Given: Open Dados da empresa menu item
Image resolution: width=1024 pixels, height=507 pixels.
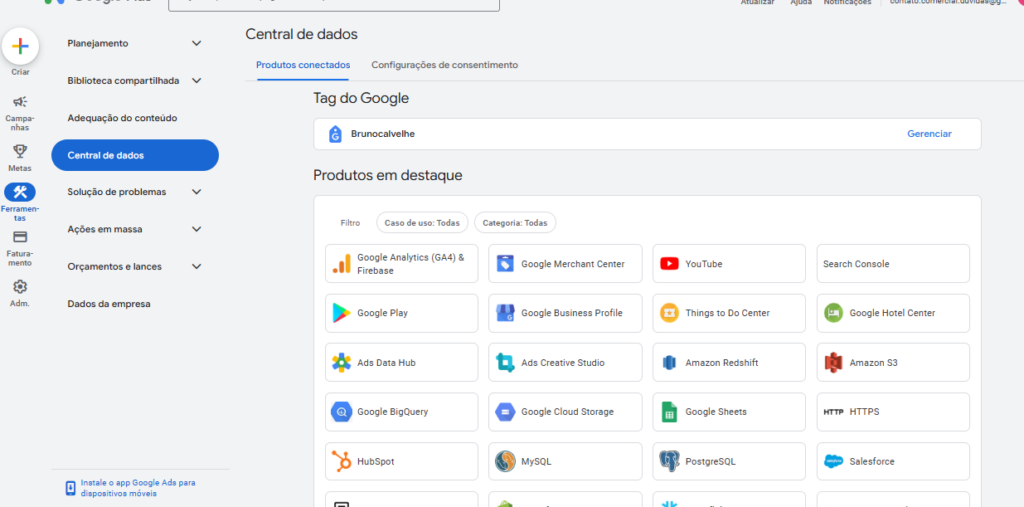Looking at the screenshot, I should (109, 304).
